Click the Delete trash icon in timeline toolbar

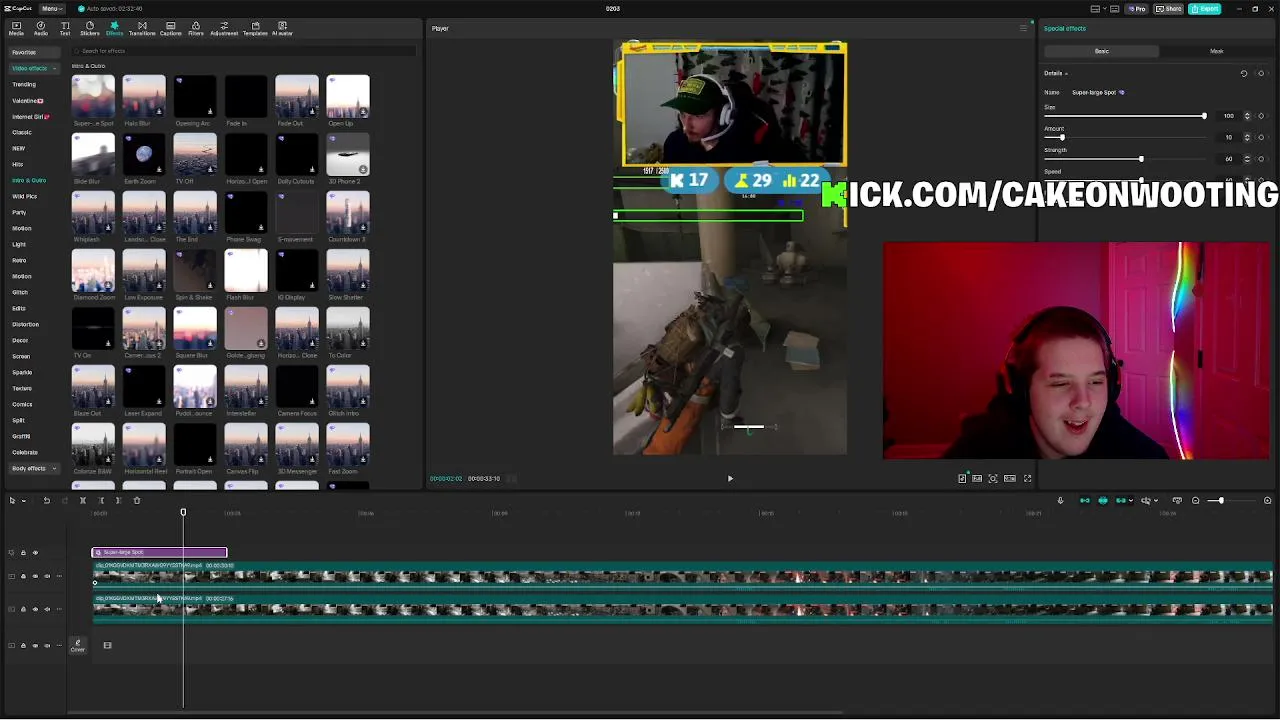137,500
